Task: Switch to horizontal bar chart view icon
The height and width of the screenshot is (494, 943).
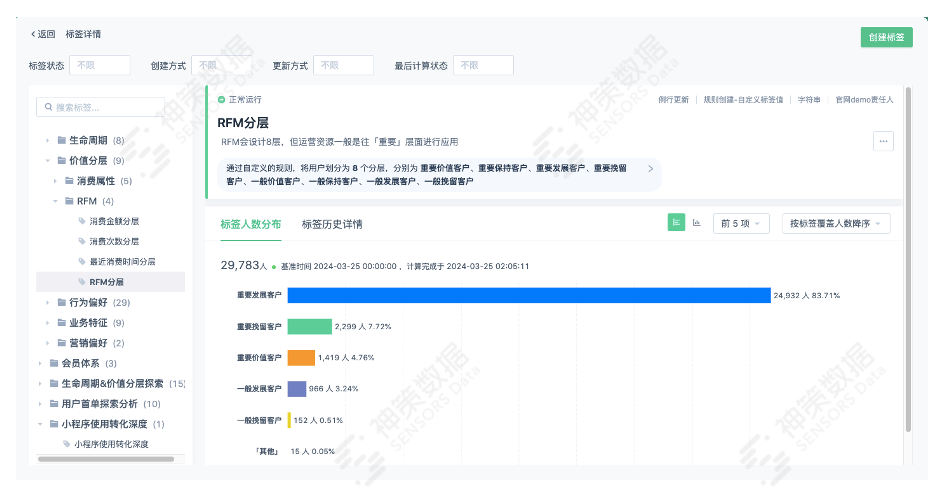Action: 676,223
